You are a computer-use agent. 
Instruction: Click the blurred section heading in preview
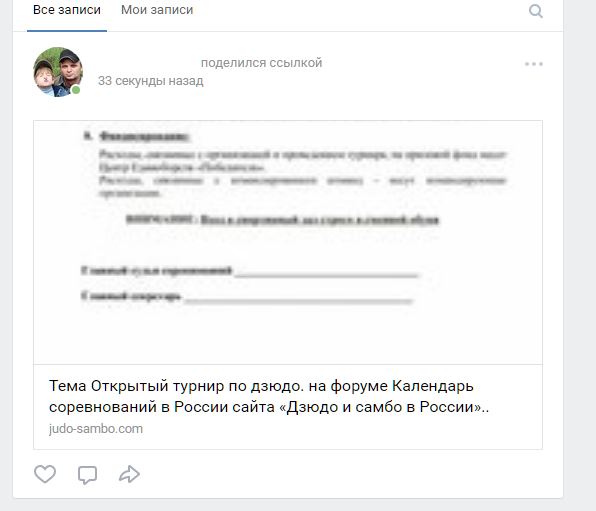tap(137, 136)
